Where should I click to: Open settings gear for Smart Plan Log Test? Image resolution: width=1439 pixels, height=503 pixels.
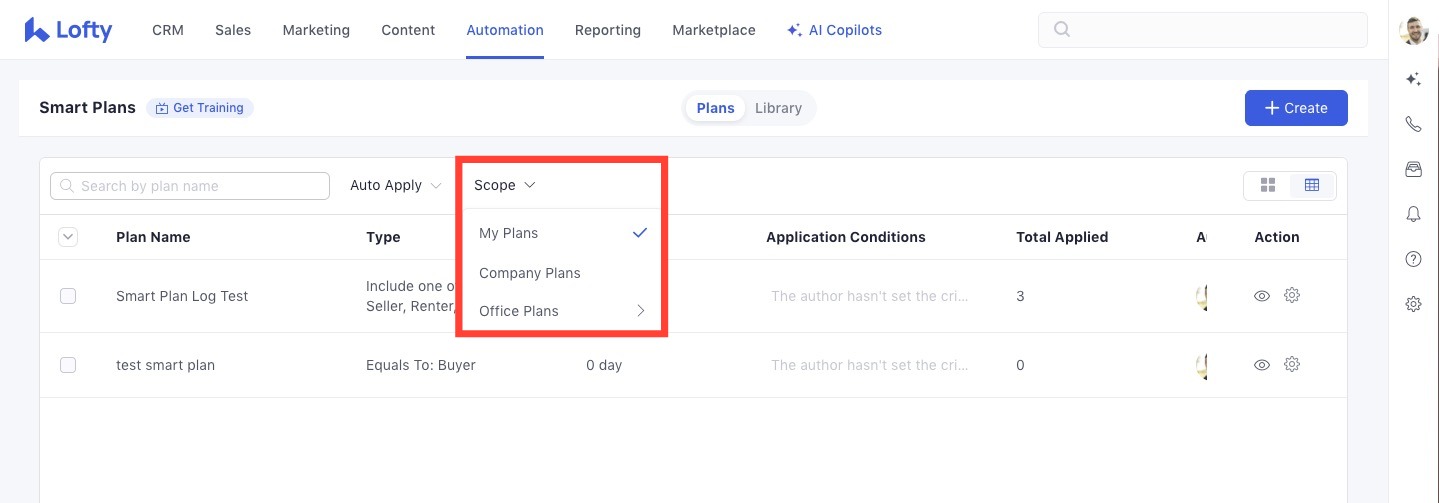coord(1291,296)
